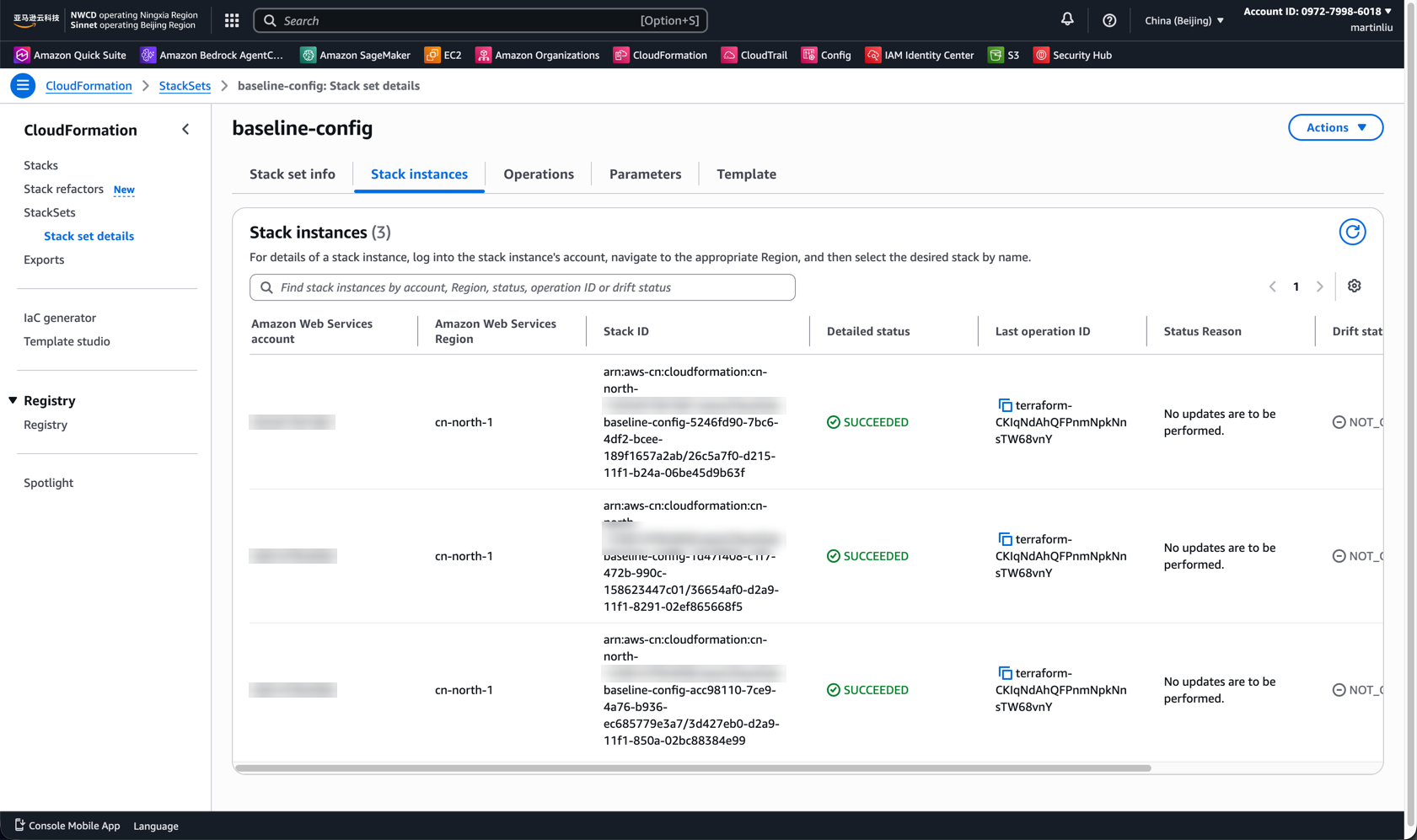1417x840 pixels.
Task: Open S3 service shortcut
Action: point(1004,55)
